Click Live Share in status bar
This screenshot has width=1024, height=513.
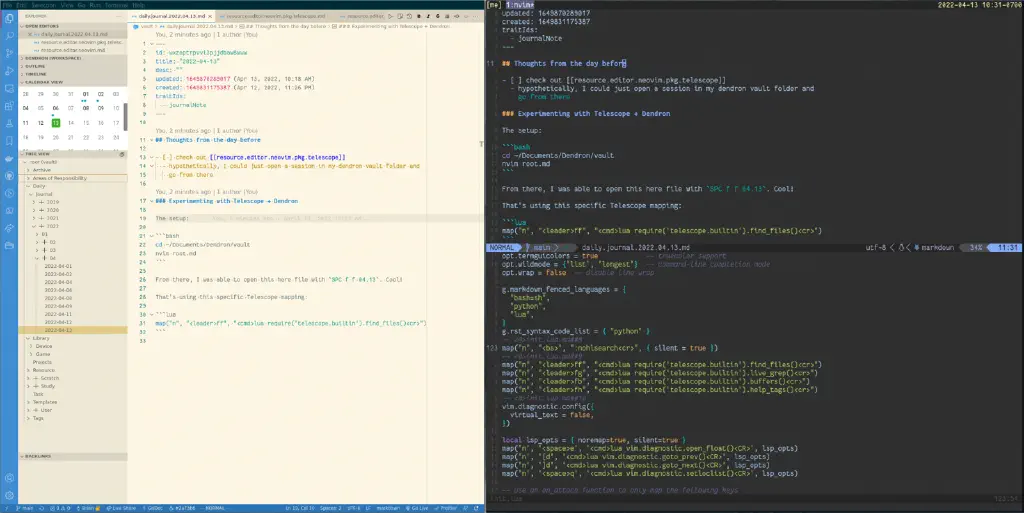point(121,508)
